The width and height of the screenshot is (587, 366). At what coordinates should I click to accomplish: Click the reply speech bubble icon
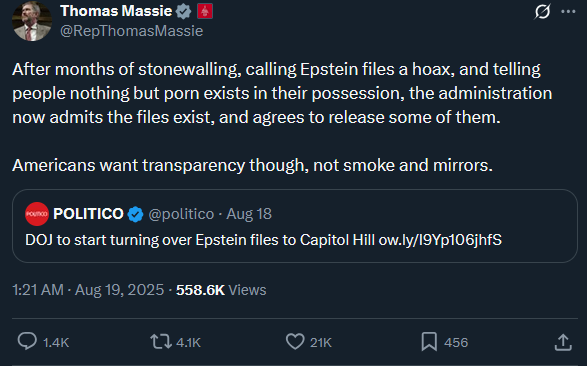(27, 341)
